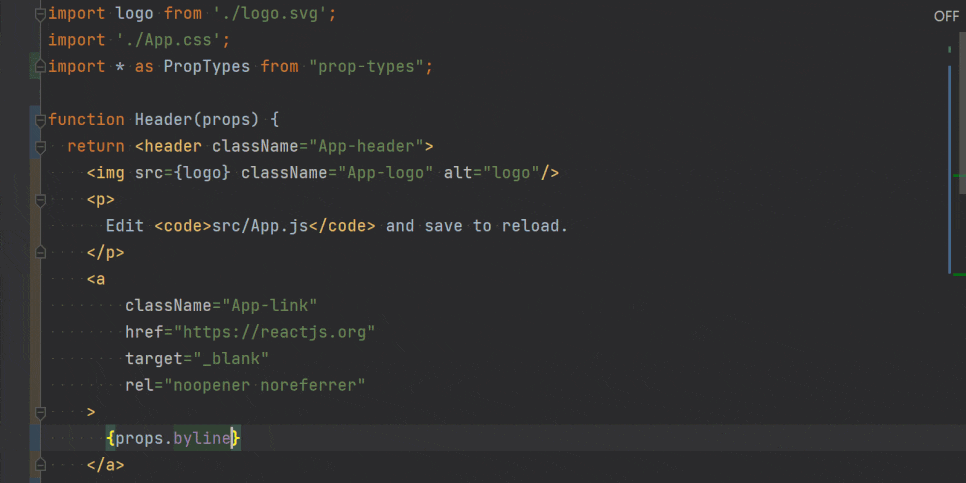Collapse the 'import logo' imports fold marker
This screenshot has height=483, width=966.
point(41,14)
